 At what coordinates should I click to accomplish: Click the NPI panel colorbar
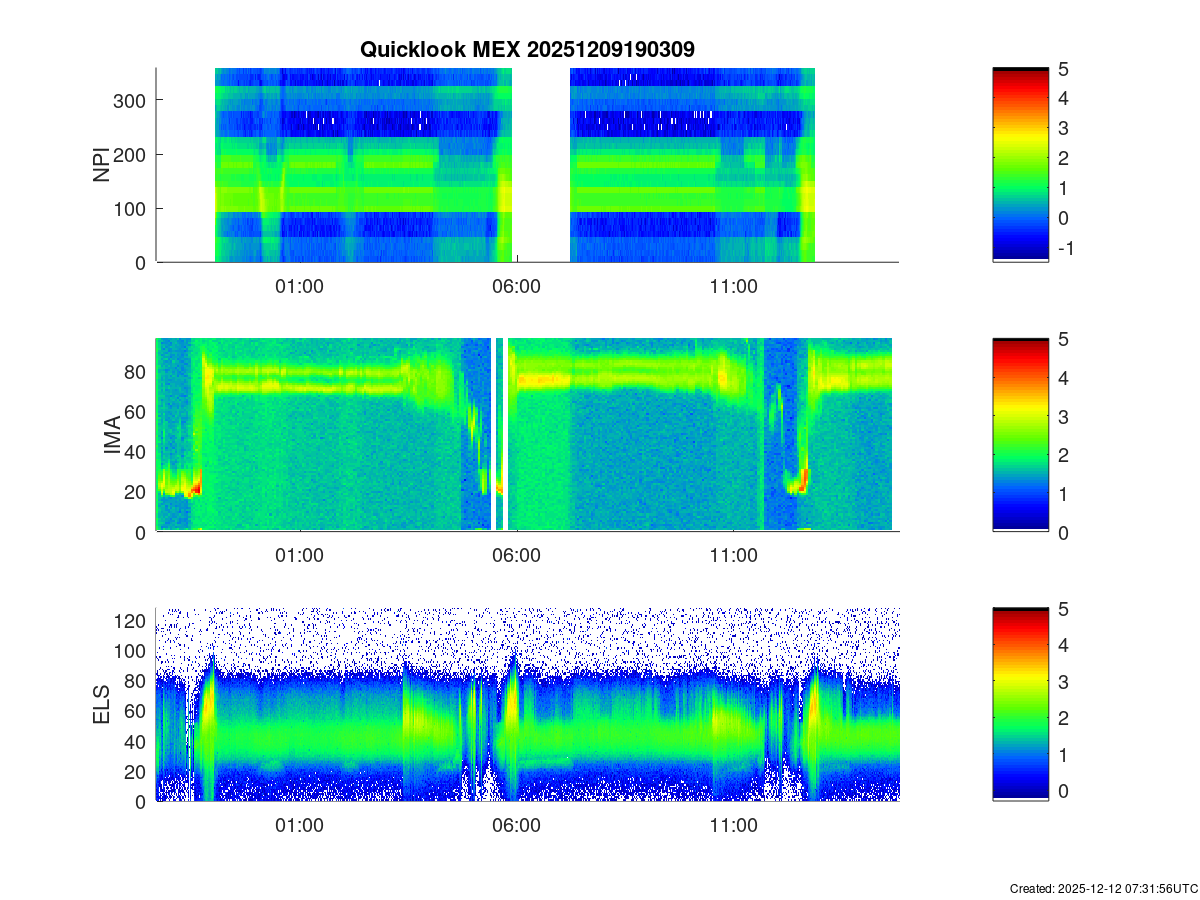(1020, 165)
